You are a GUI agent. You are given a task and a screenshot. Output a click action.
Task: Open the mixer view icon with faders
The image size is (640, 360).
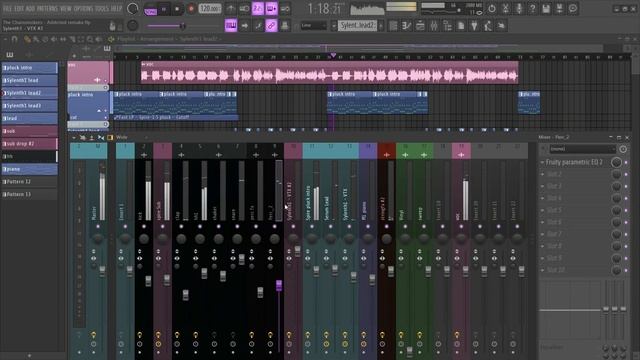433,26
